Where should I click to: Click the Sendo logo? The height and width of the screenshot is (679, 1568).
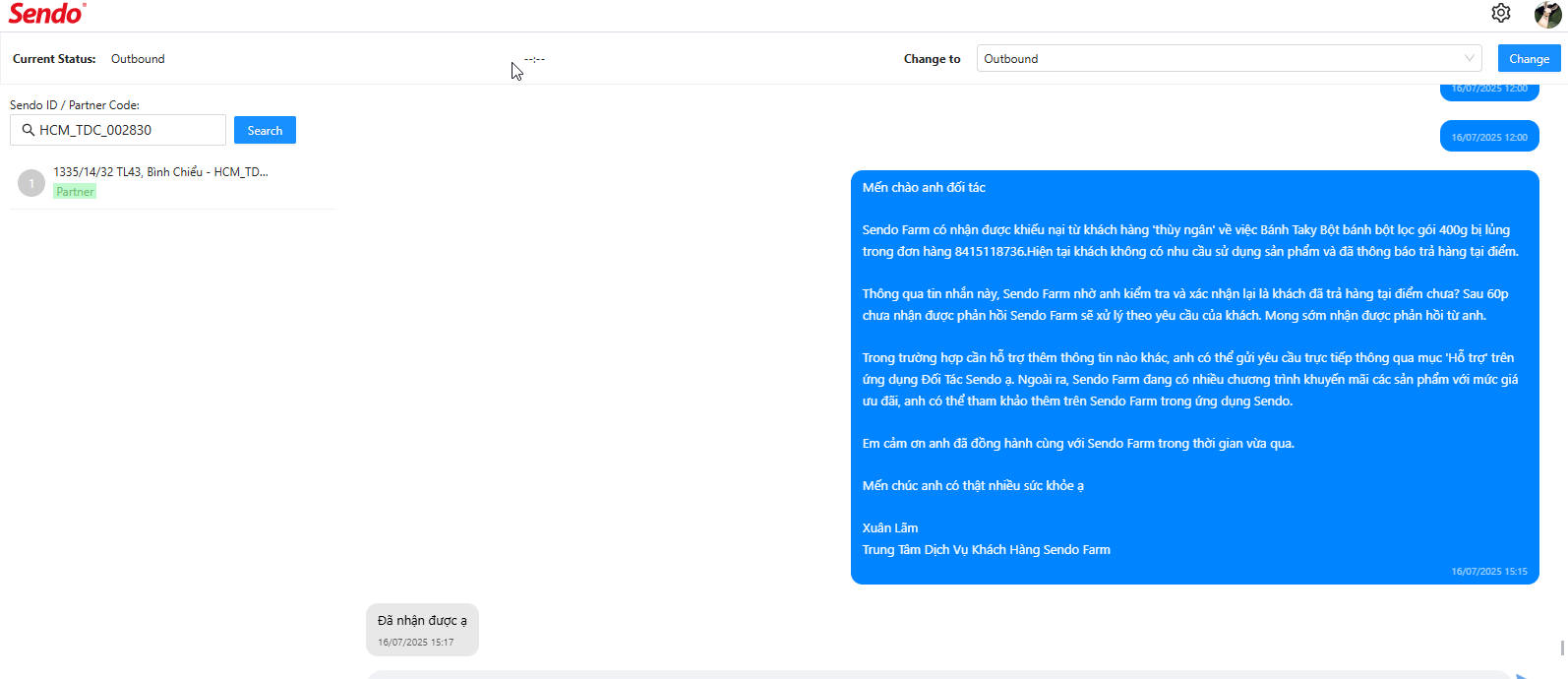[x=47, y=14]
